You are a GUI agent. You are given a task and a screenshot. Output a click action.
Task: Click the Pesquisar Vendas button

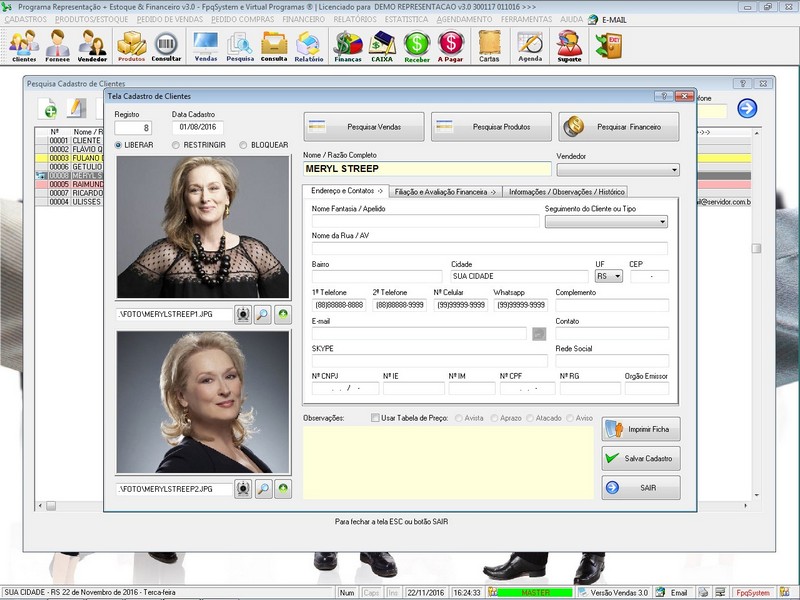(x=363, y=127)
